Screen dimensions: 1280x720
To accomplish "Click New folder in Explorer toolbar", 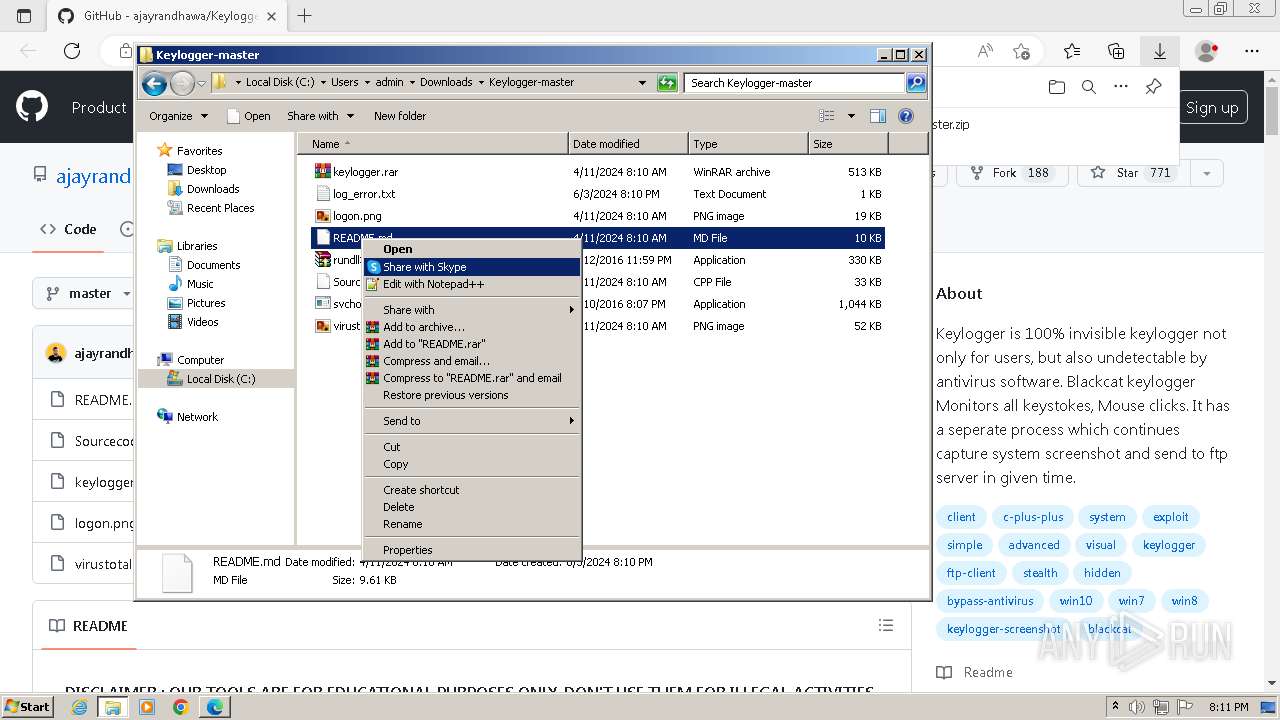I will click(400, 116).
